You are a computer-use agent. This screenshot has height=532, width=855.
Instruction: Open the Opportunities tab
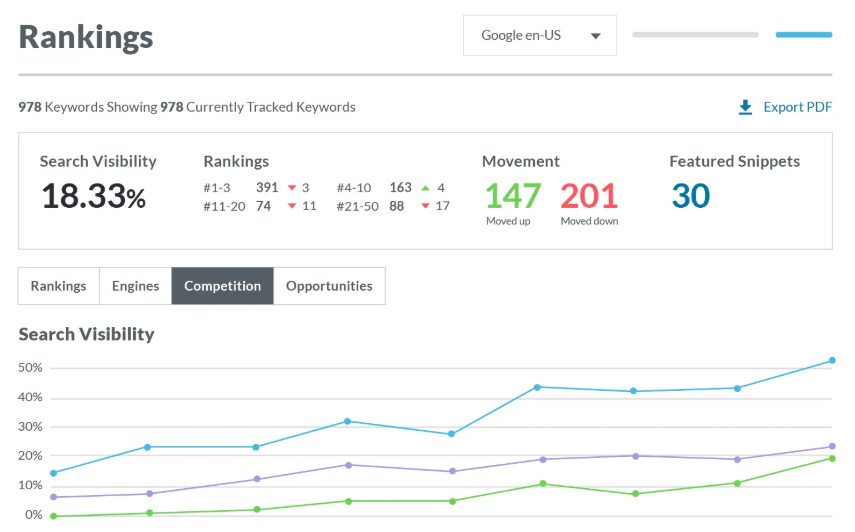click(x=329, y=286)
